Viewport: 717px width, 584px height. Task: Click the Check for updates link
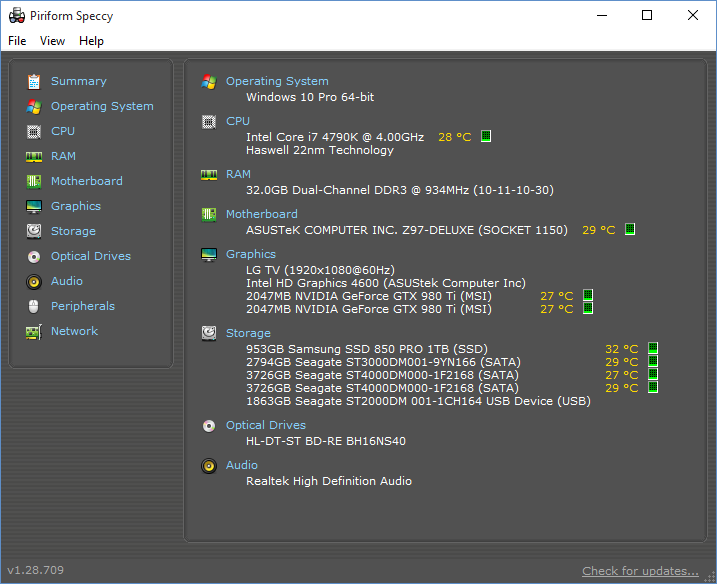coord(640,571)
